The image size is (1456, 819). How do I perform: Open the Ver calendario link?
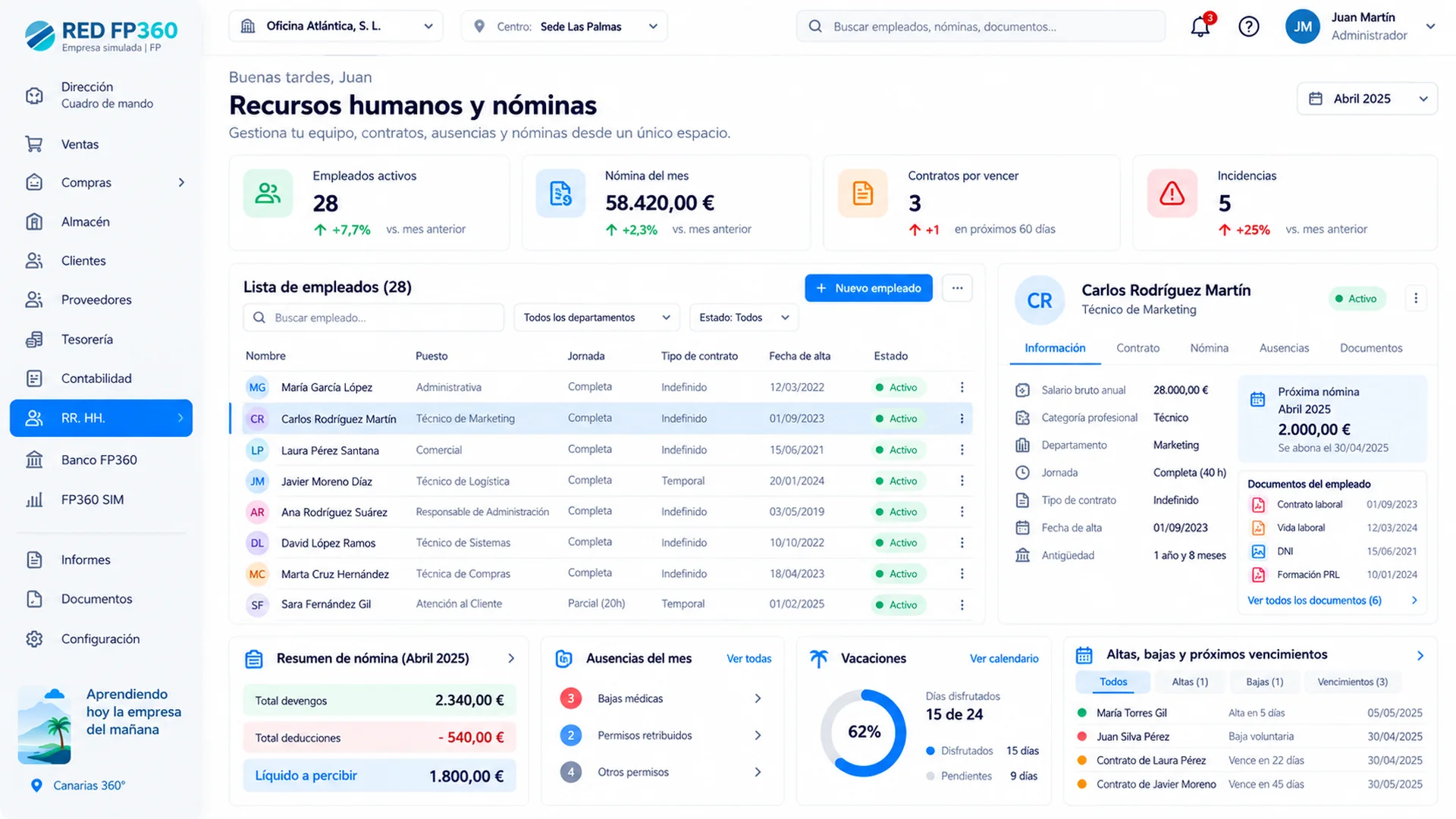click(1004, 658)
